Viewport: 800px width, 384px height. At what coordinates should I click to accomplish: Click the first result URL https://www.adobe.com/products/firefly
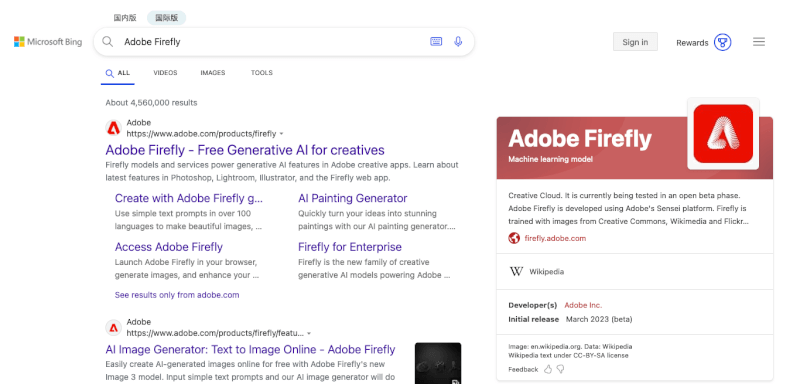(x=201, y=134)
